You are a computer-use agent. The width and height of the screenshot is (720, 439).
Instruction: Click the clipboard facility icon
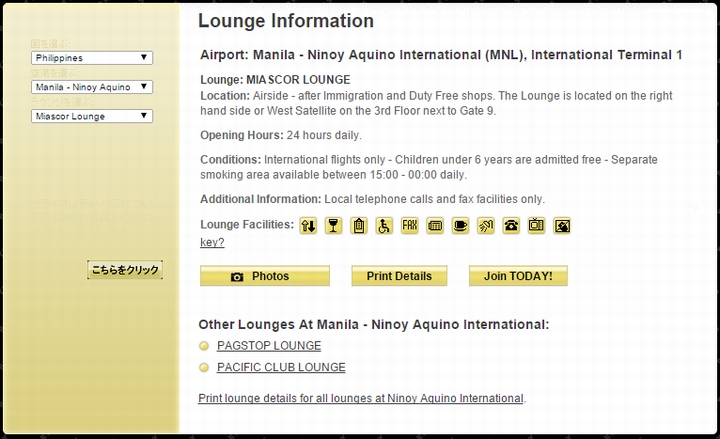tap(359, 226)
